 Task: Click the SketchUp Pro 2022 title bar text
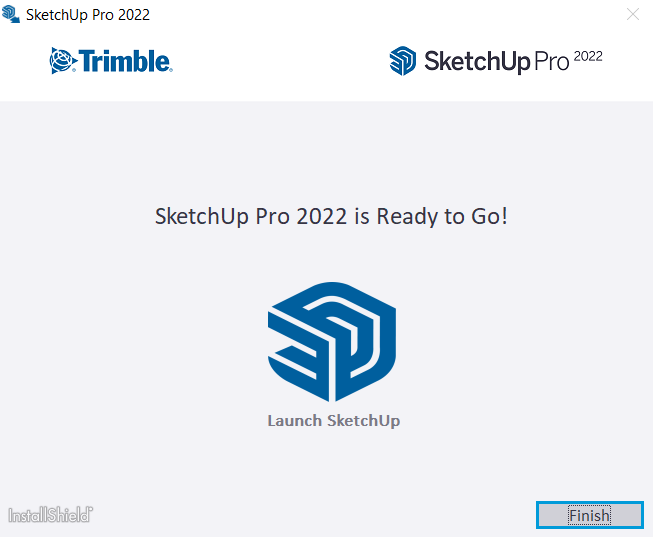(88, 15)
